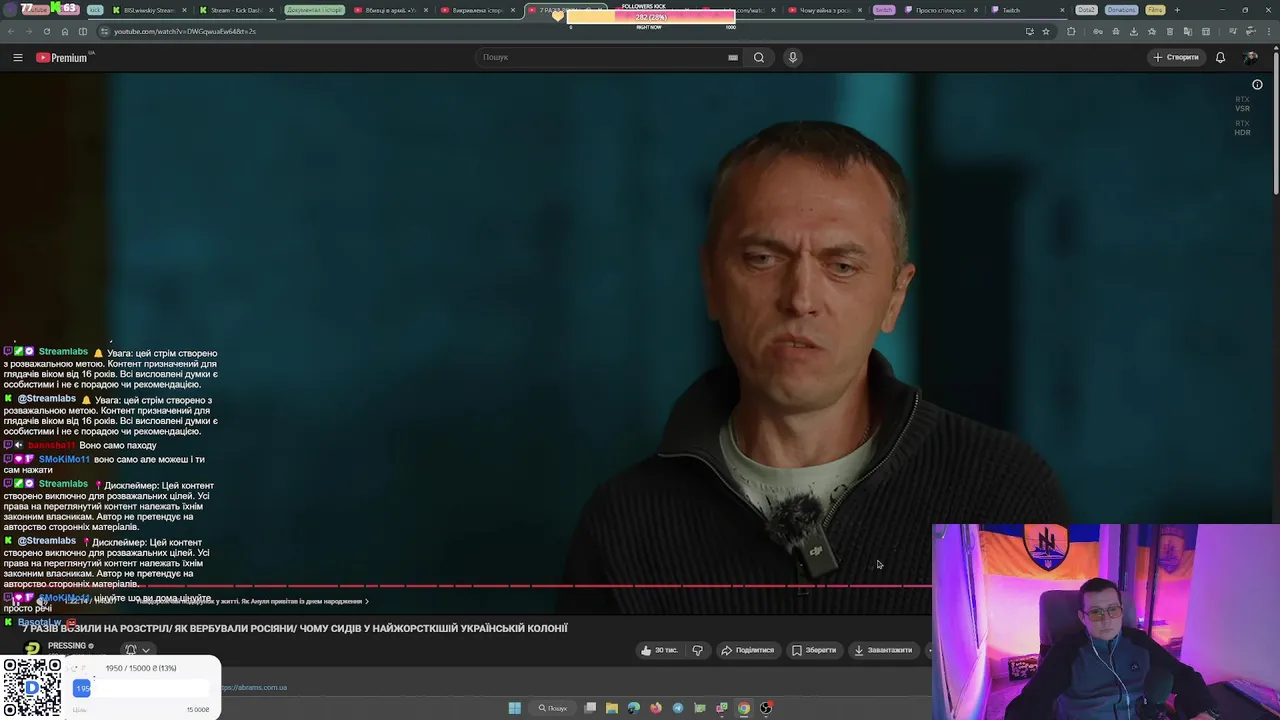
Task: Click Завантажити download button
Action: (882, 650)
